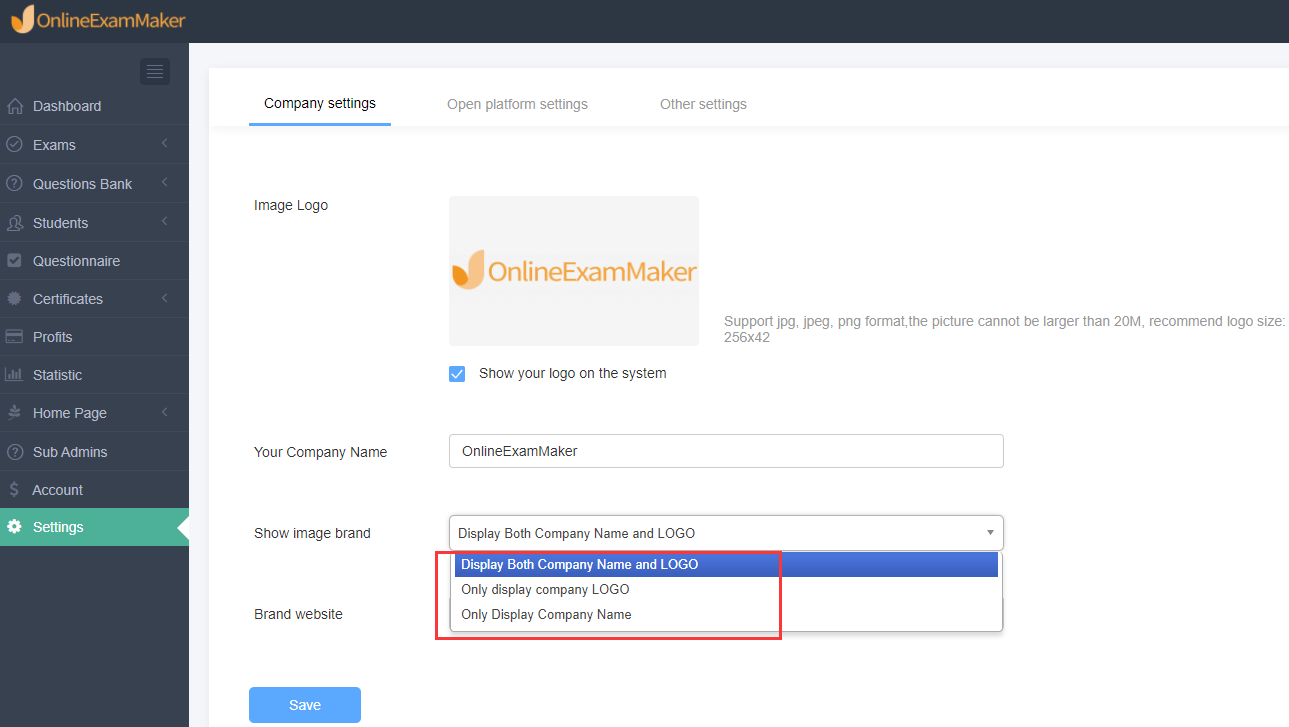Switch to Other settings tab
This screenshot has width=1289, height=727.
pyautogui.click(x=703, y=104)
